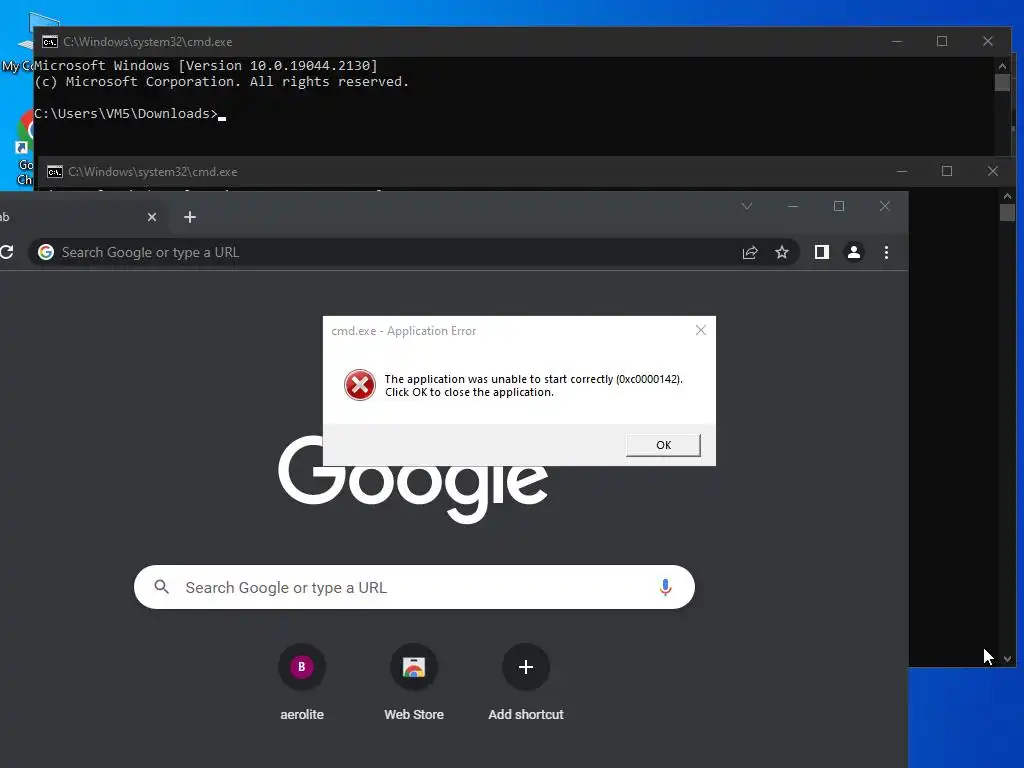This screenshot has height=768, width=1024.
Task: Click the Google search box on page
Action: 414,587
